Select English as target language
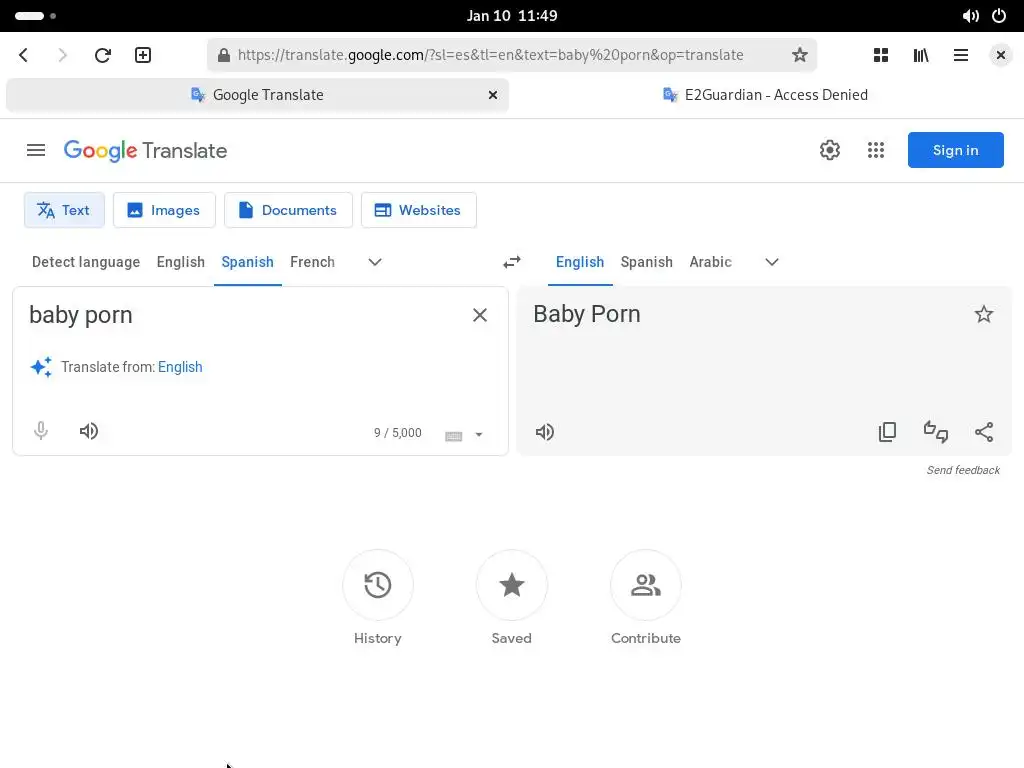This screenshot has width=1024, height=768. [580, 262]
